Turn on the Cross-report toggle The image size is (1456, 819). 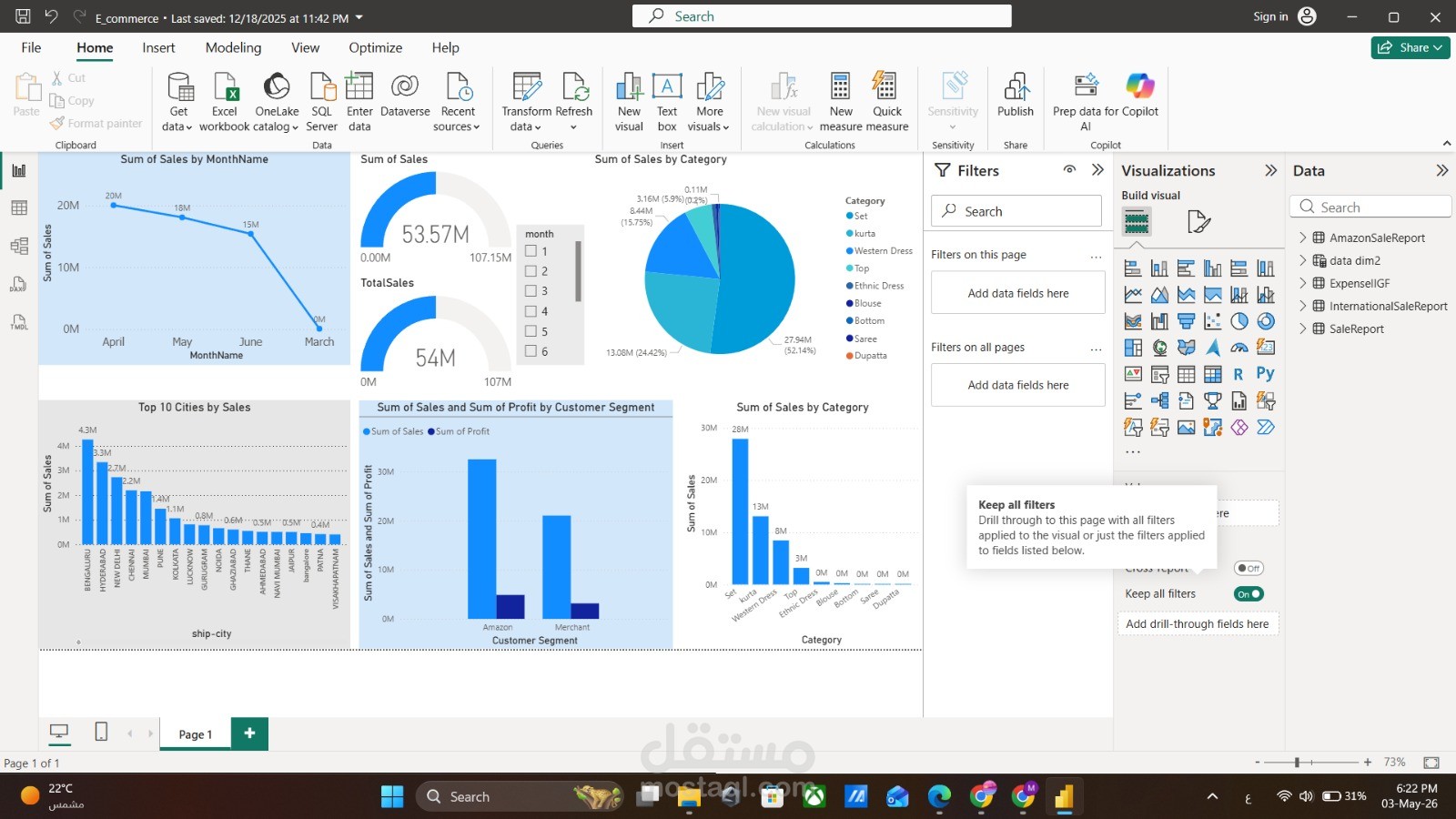click(1249, 568)
